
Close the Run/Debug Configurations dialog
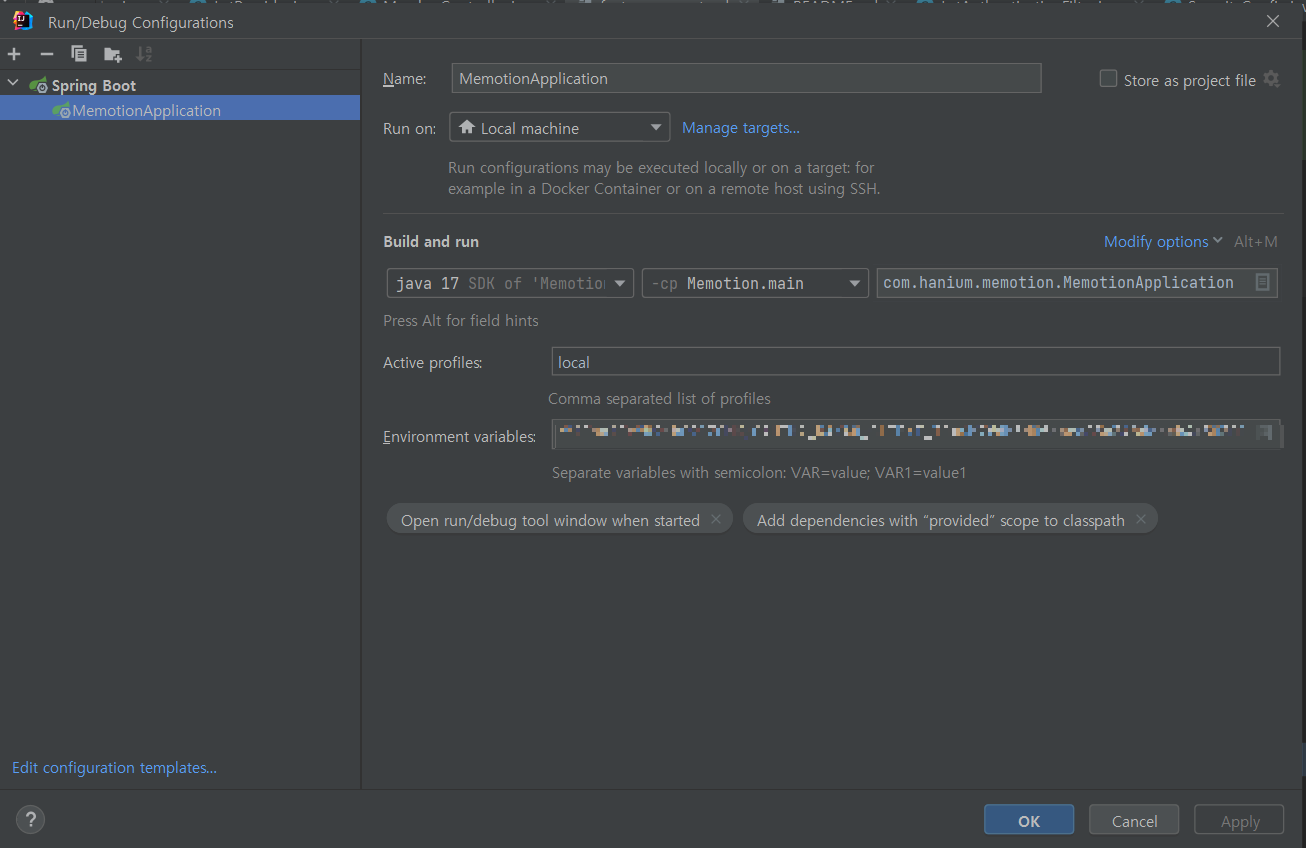[x=1272, y=21]
